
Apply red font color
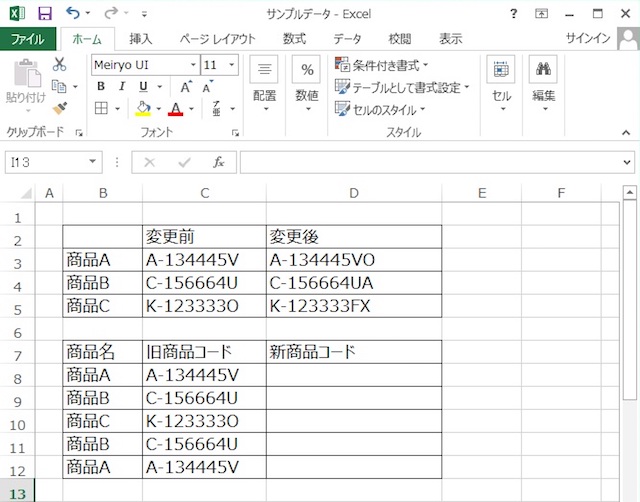tap(176, 109)
